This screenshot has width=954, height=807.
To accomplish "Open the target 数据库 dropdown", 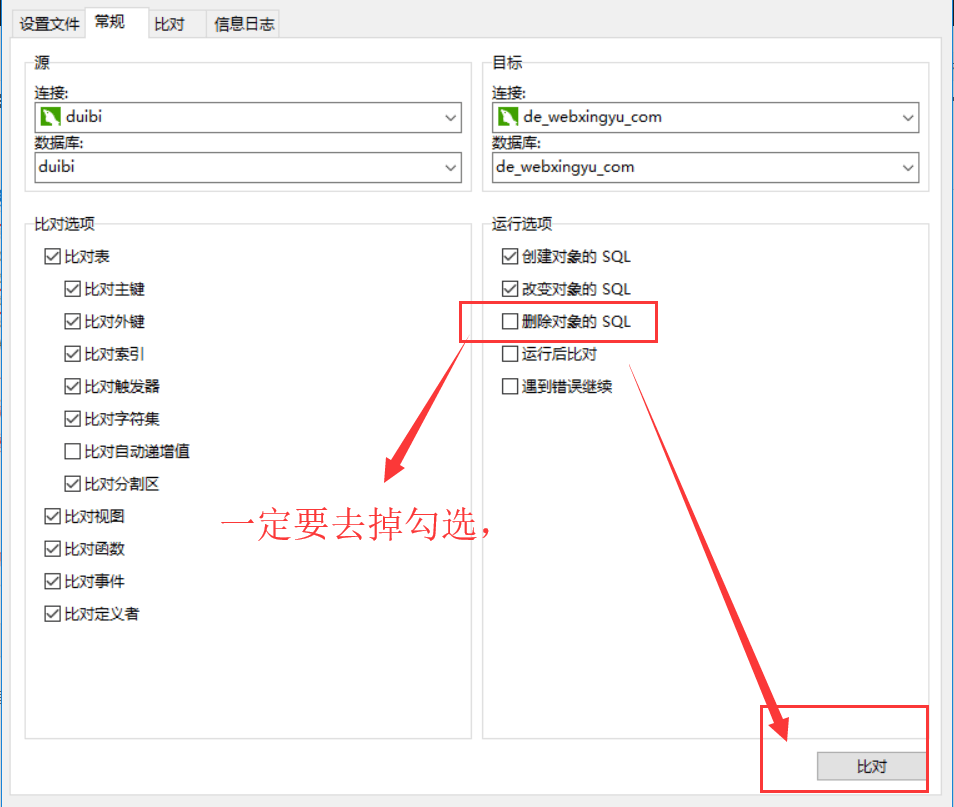I will (908, 167).
